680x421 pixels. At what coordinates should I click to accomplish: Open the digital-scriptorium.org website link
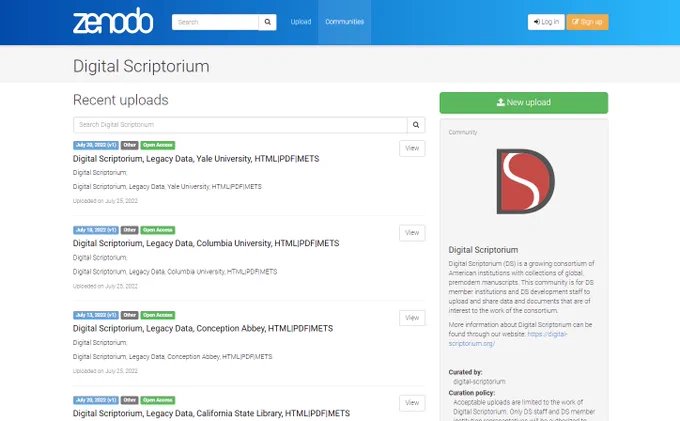(x=507, y=339)
